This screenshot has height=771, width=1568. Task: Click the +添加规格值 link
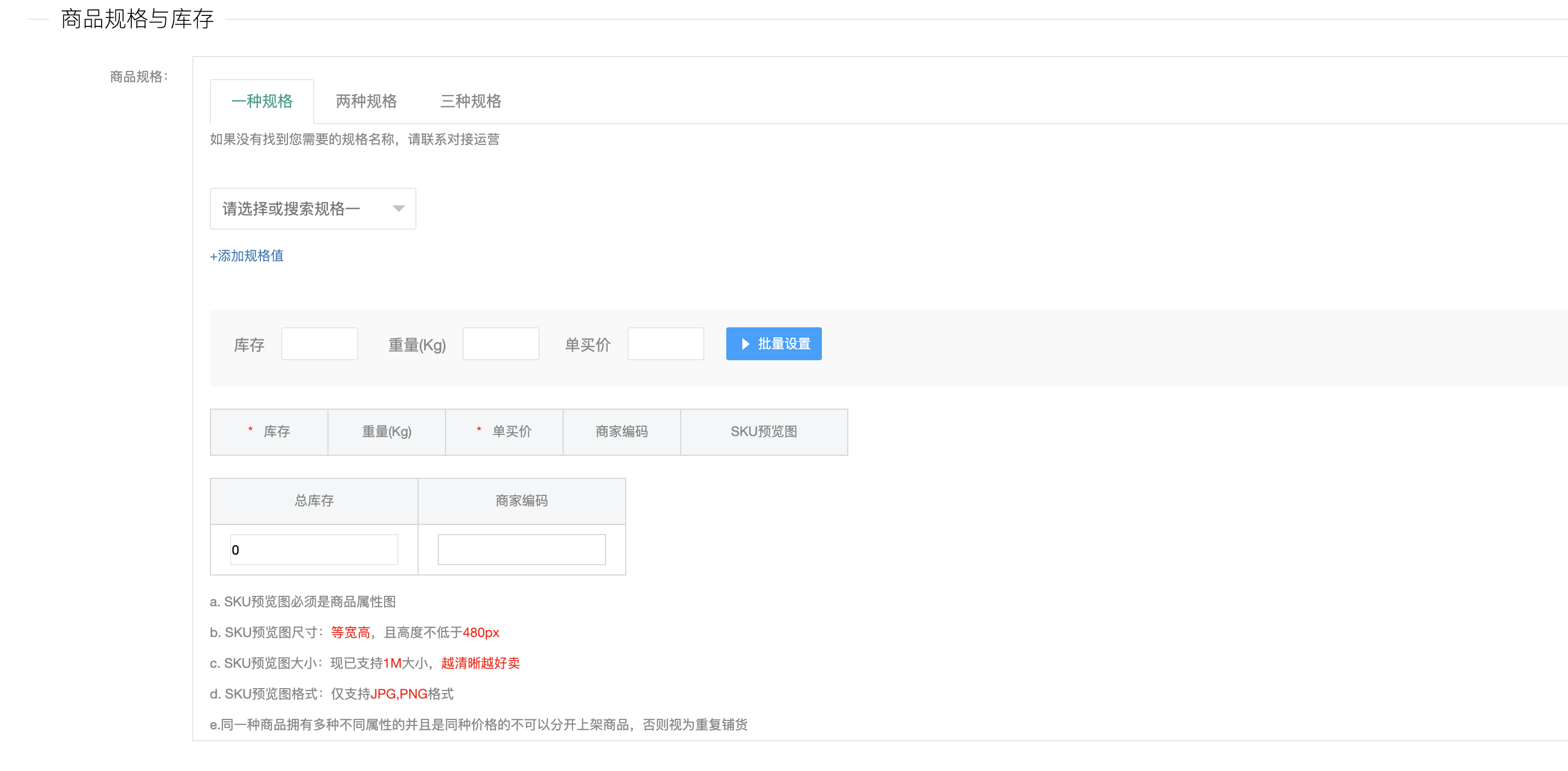tap(247, 255)
